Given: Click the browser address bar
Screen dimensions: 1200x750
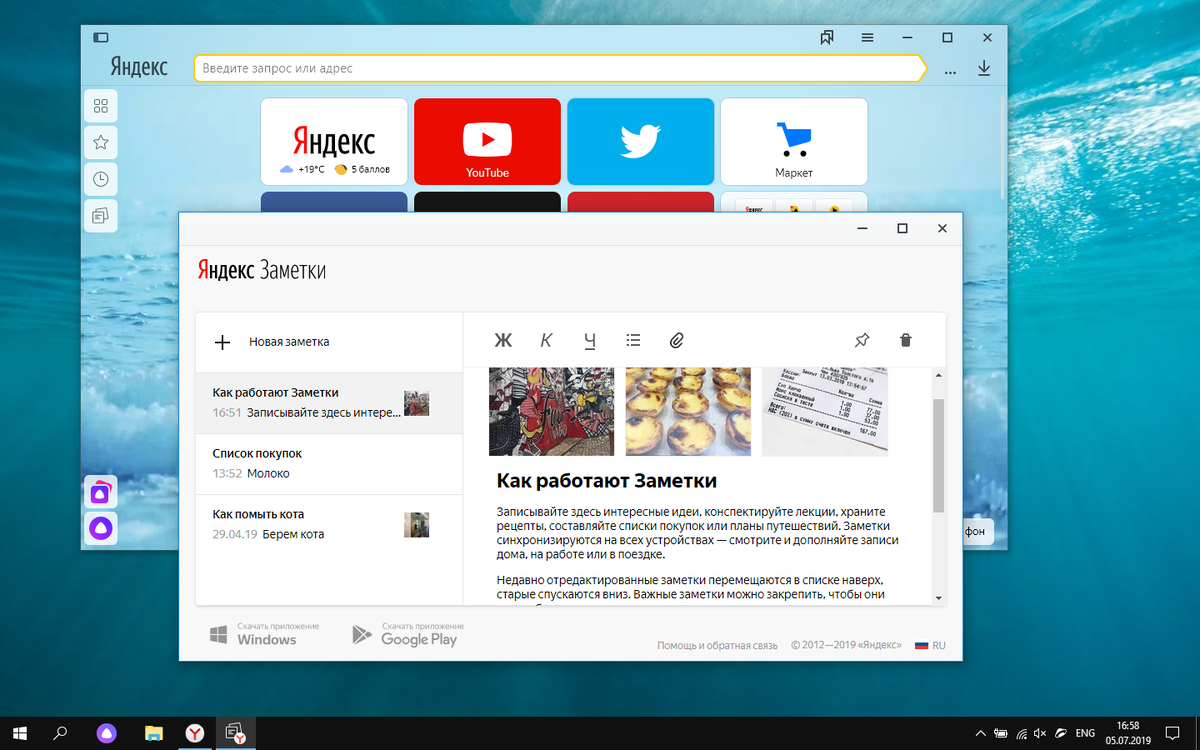Looking at the screenshot, I should (558, 68).
